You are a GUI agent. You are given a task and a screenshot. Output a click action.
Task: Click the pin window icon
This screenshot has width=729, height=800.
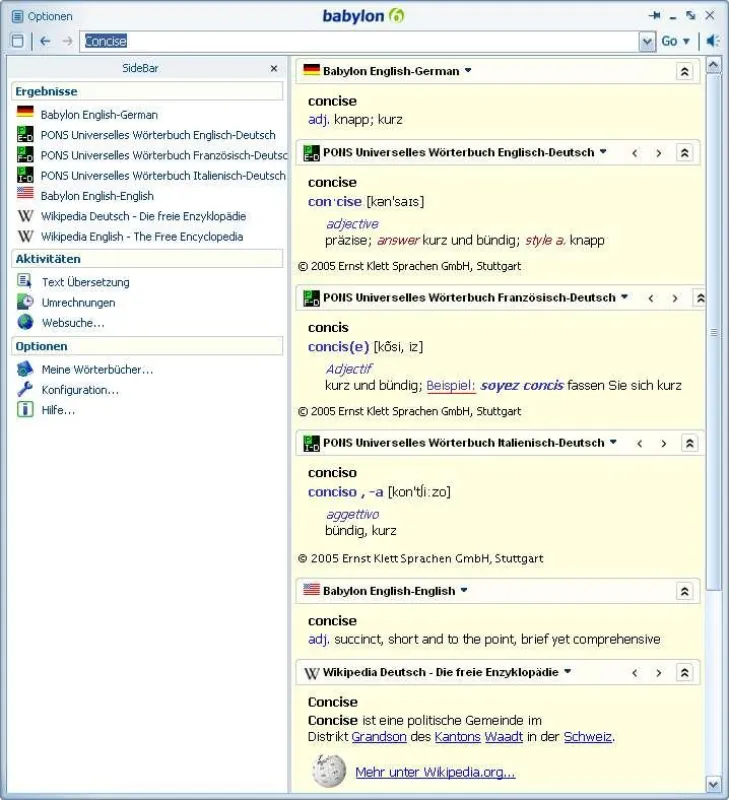click(655, 16)
